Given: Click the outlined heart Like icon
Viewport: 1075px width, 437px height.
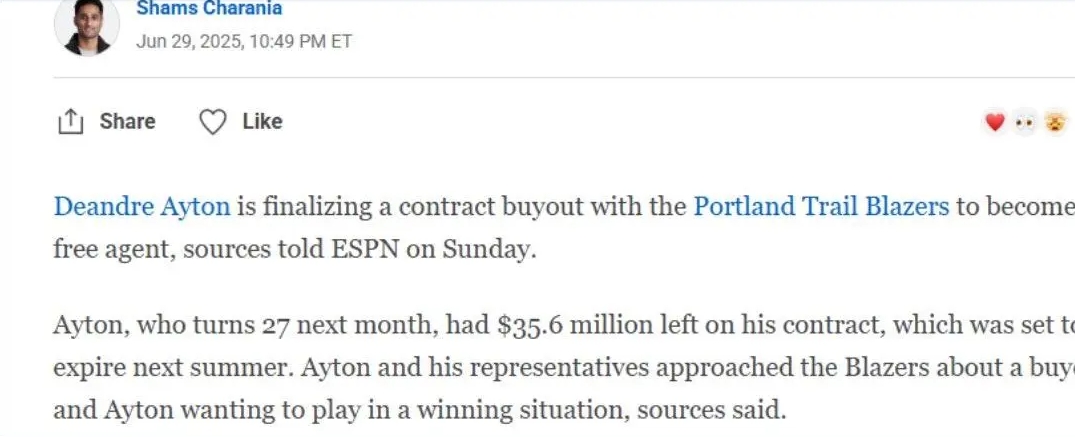Looking at the screenshot, I should [x=213, y=121].
